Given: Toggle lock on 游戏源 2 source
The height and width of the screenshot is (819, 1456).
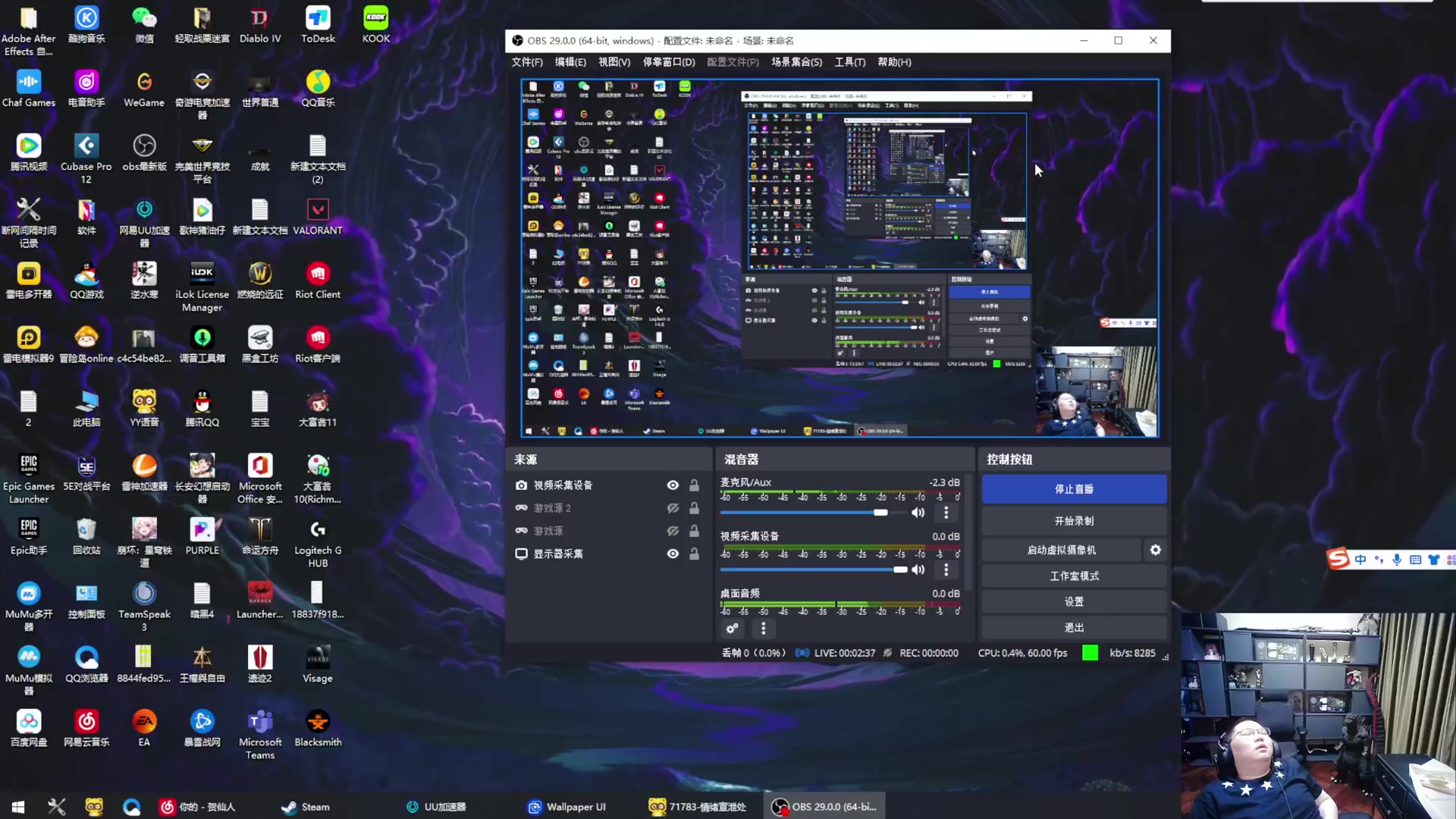Looking at the screenshot, I should (694, 508).
